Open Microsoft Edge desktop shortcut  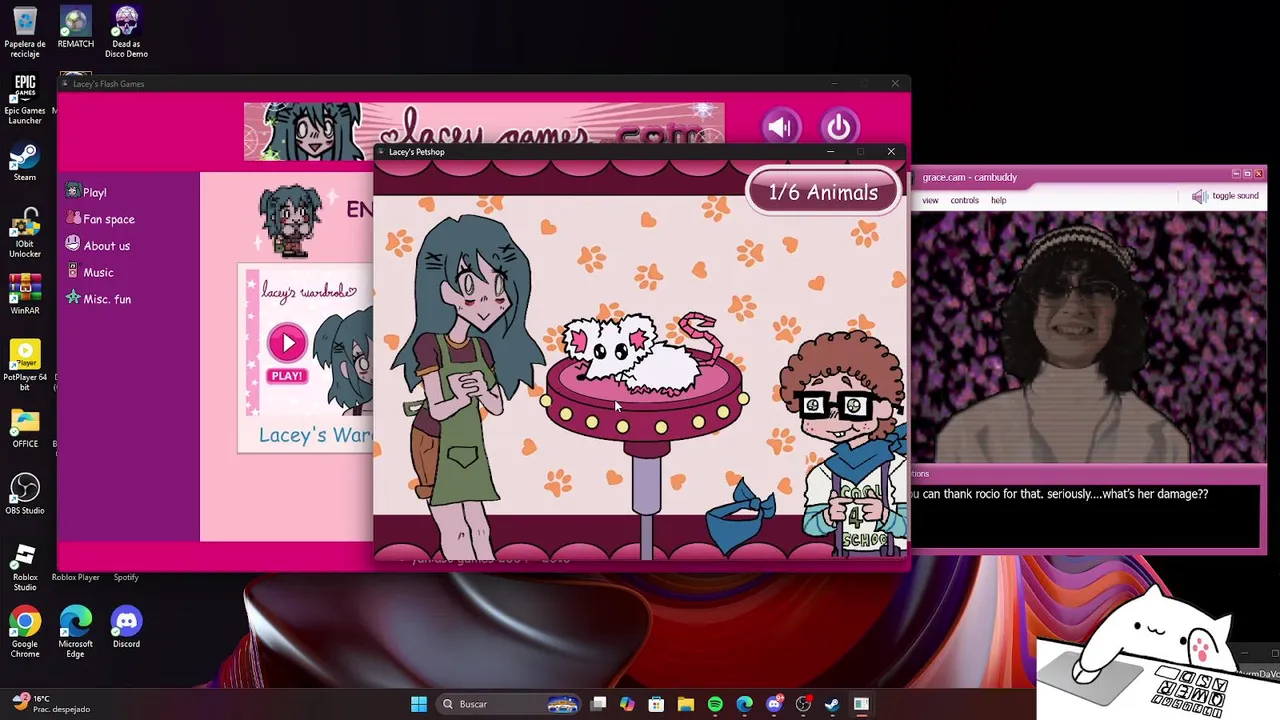pos(75,632)
